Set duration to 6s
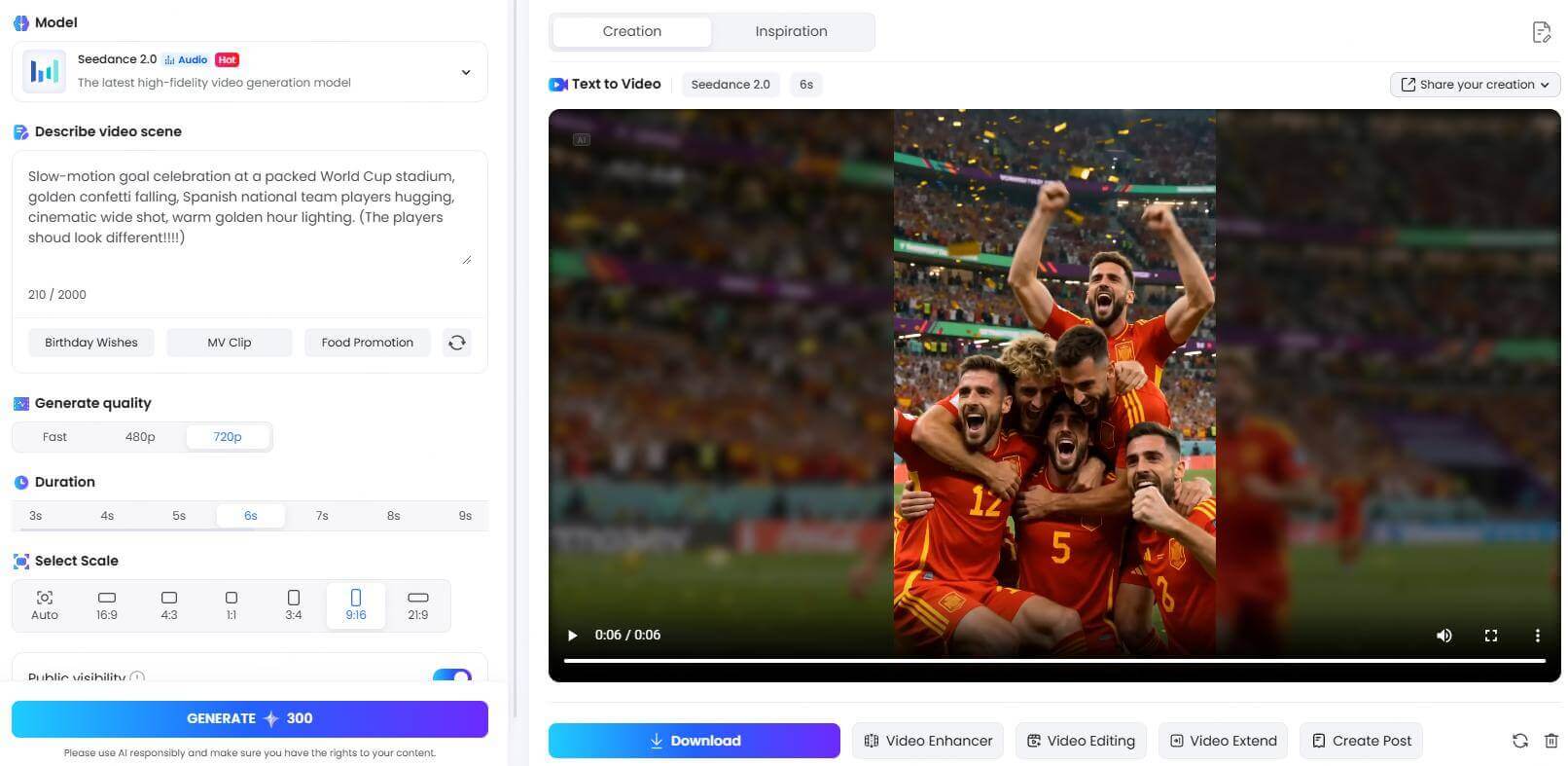 coord(251,516)
